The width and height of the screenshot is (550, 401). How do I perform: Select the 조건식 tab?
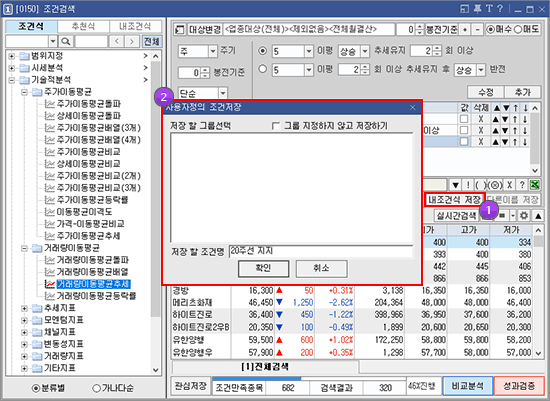click(x=32, y=26)
